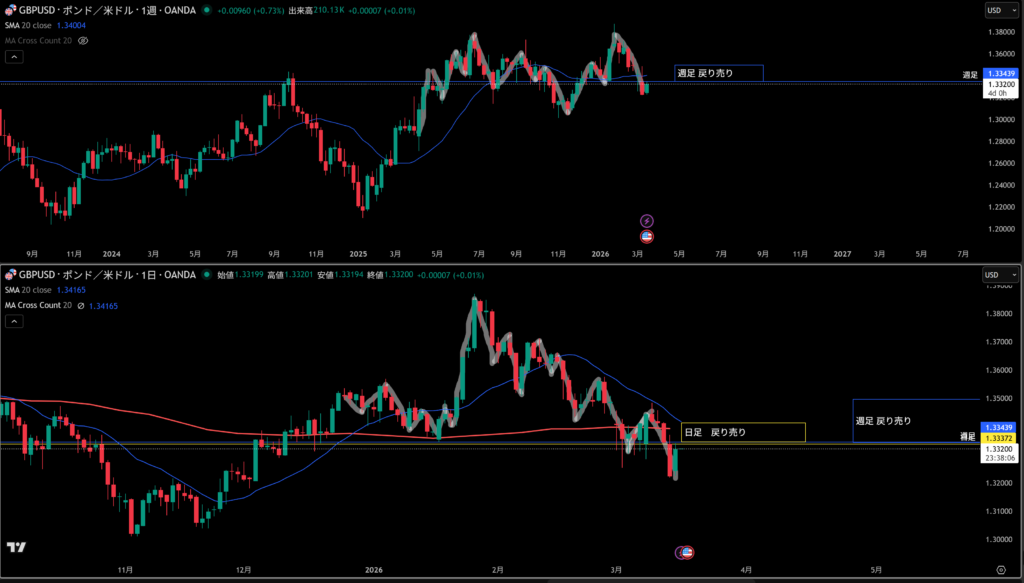Toggle MA Cross Count indicator status on daily chart

click(79, 305)
